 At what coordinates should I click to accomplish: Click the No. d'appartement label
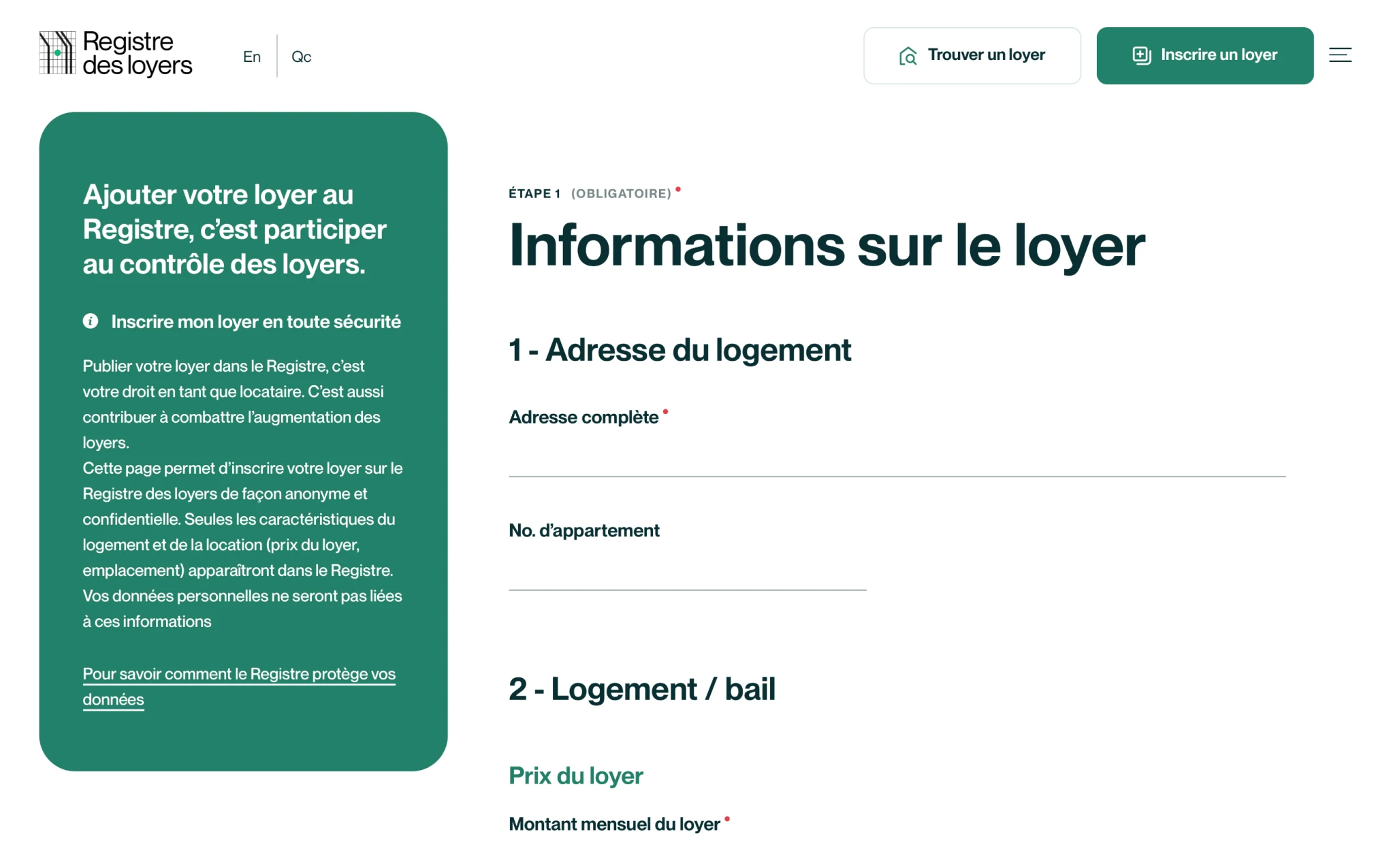tap(583, 530)
